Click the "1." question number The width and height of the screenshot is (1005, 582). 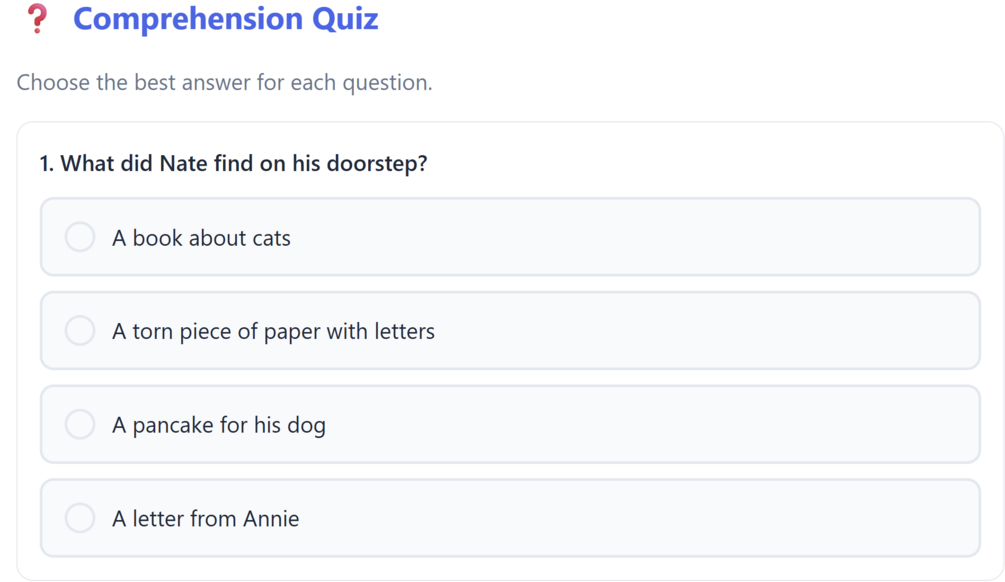click(x=47, y=163)
